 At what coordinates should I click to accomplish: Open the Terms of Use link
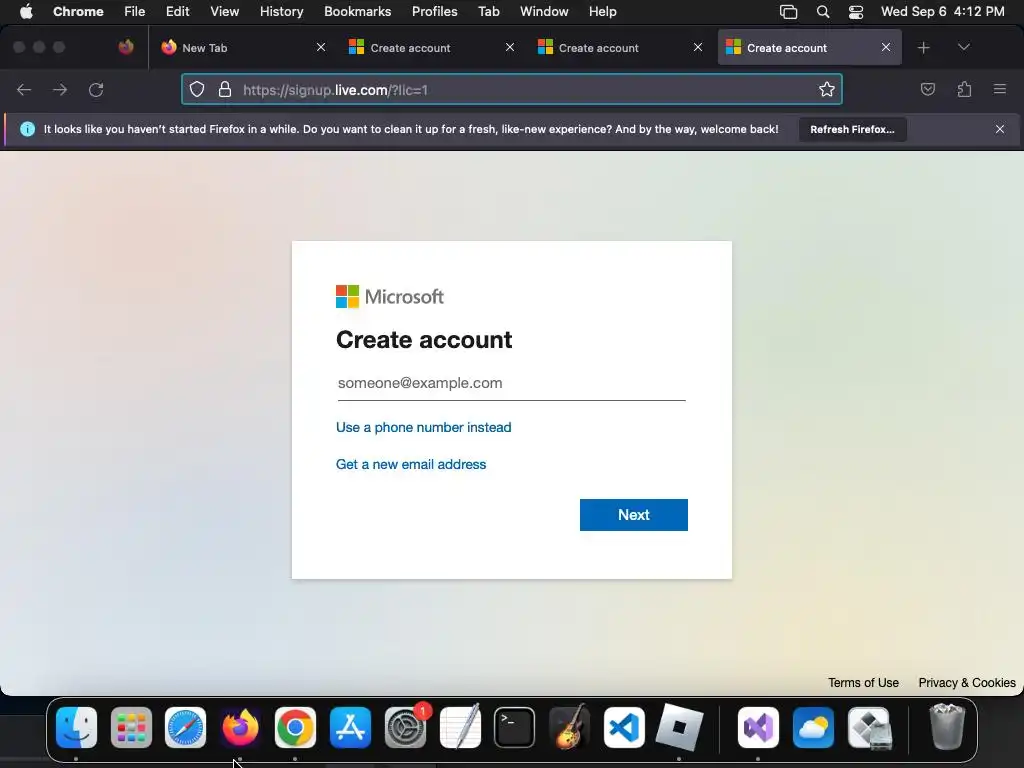click(863, 682)
